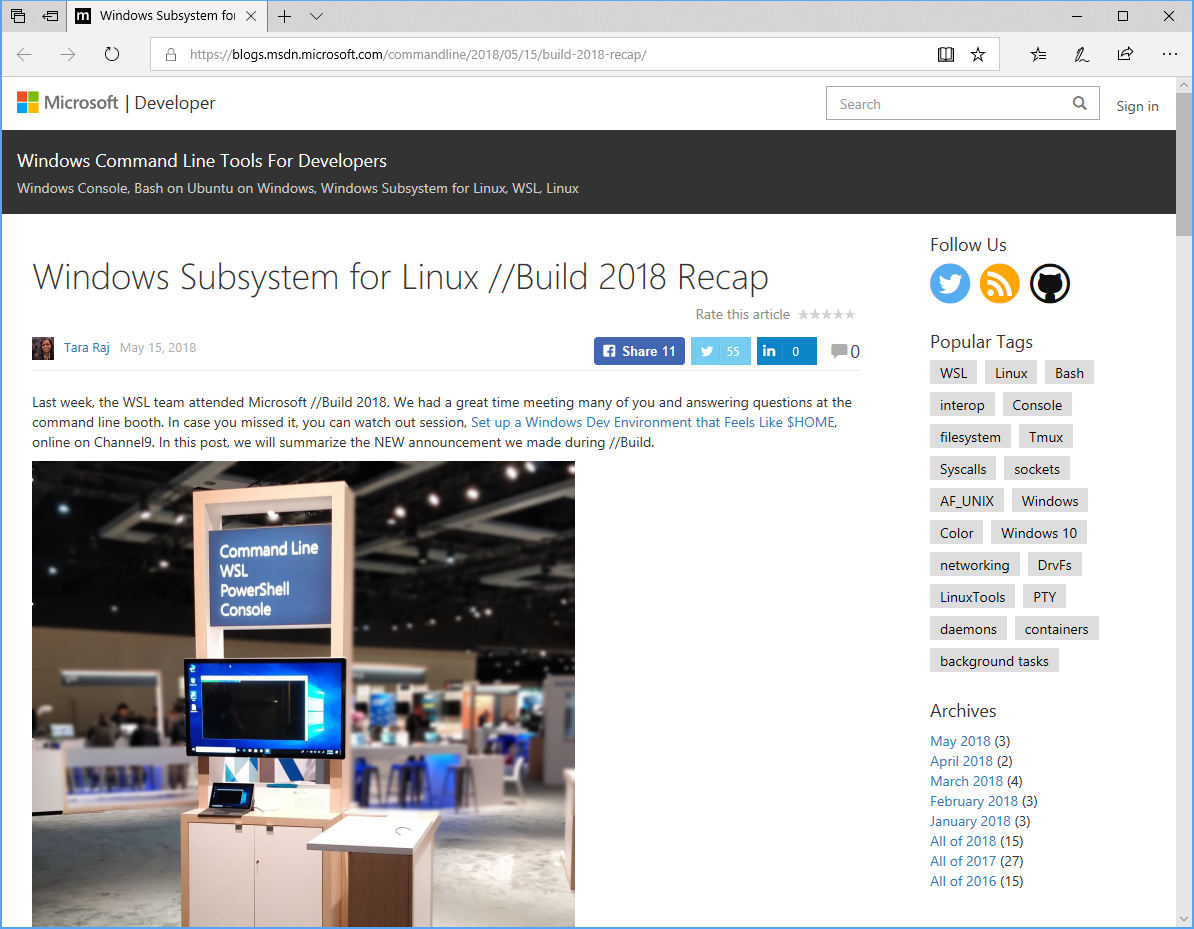Reload the page with the refresh icon
Screen dimensions: 1194x929
pos(111,54)
